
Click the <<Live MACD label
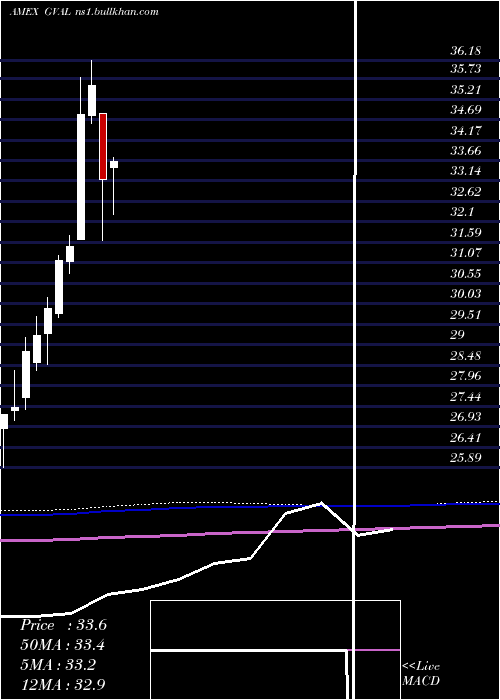(421, 674)
